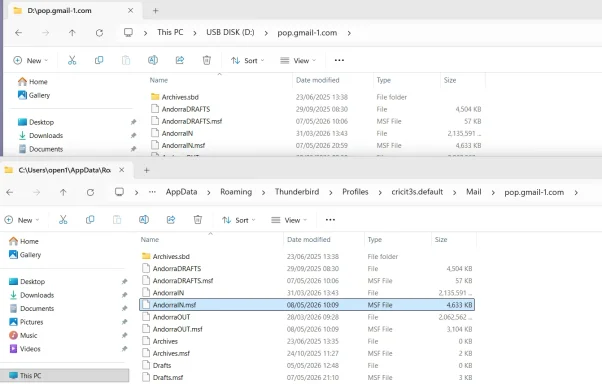
Task: Click Thunderbird breadcrumb in lower window
Action: pos(297,192)
